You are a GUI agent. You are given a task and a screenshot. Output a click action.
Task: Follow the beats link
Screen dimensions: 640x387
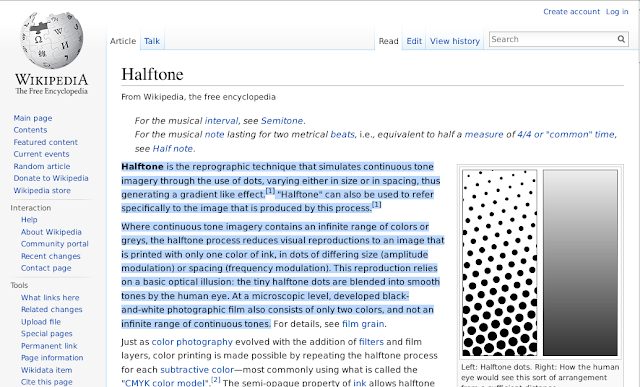click(342, 134)
